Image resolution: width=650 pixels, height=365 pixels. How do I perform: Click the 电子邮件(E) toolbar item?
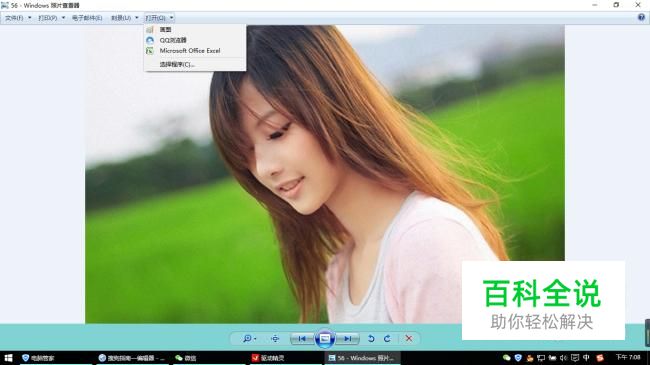(x=87, y=18)
